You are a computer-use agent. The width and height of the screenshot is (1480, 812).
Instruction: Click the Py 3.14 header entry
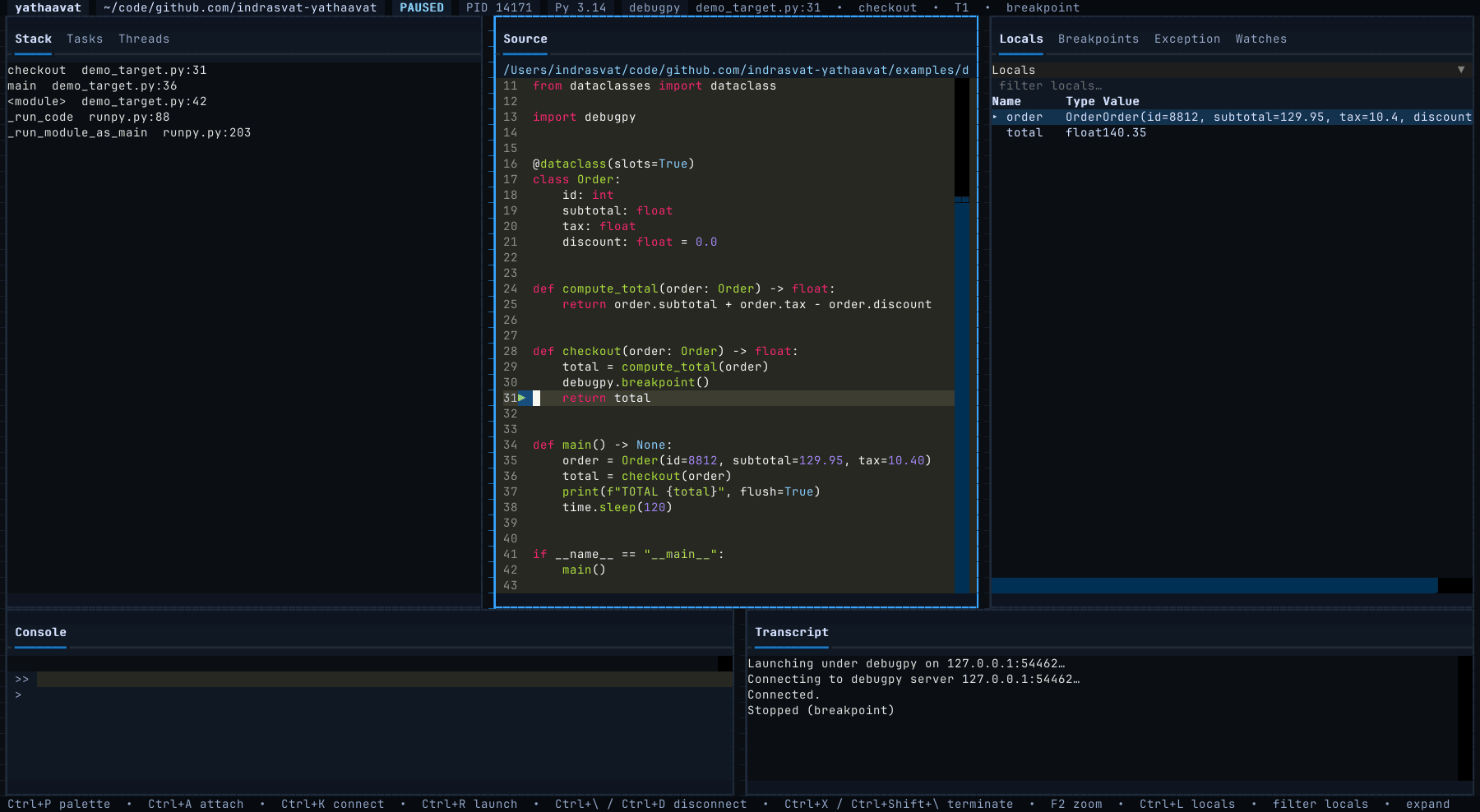click(x=580, y=7)
